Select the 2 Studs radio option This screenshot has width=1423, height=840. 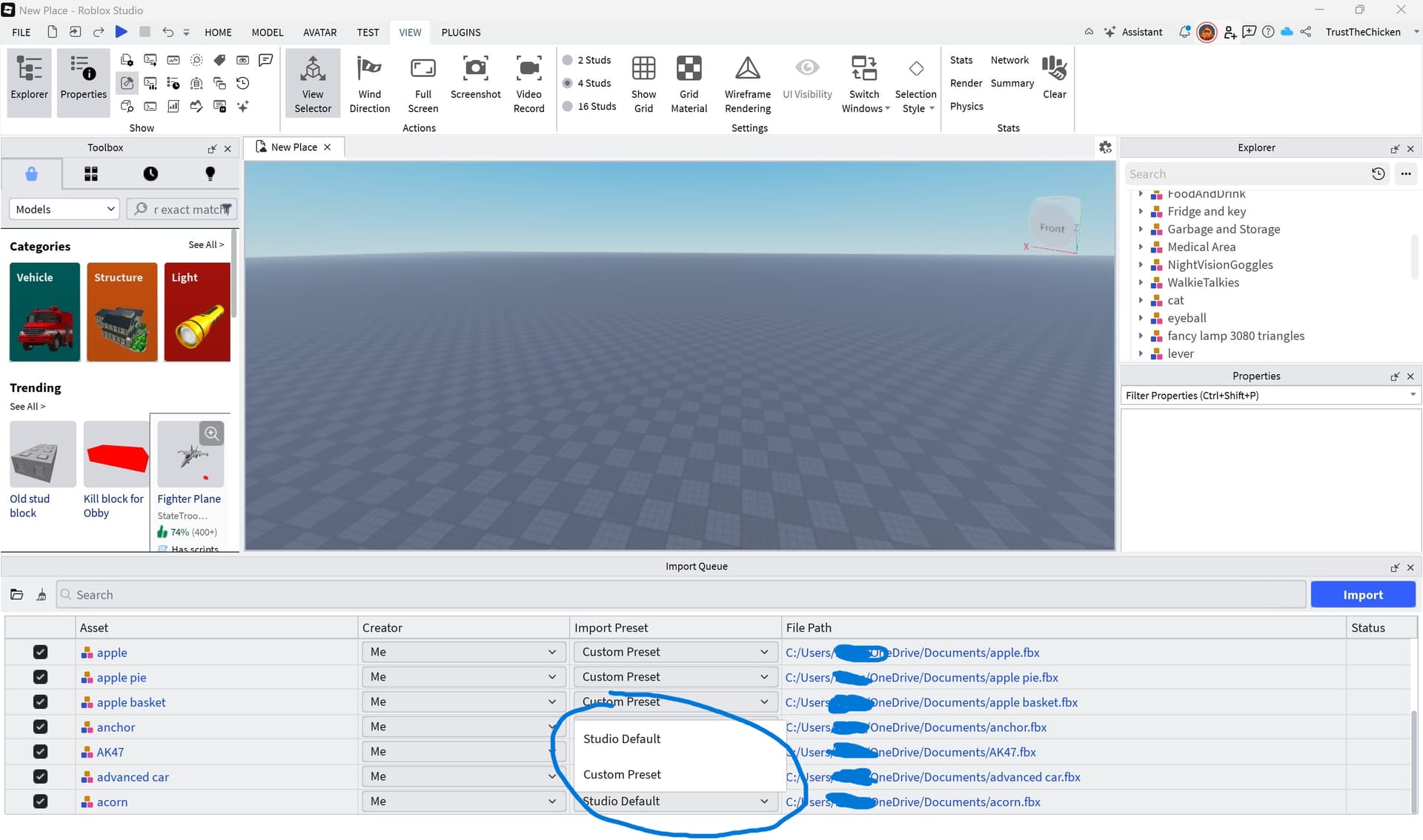click(x=568, y=60)
